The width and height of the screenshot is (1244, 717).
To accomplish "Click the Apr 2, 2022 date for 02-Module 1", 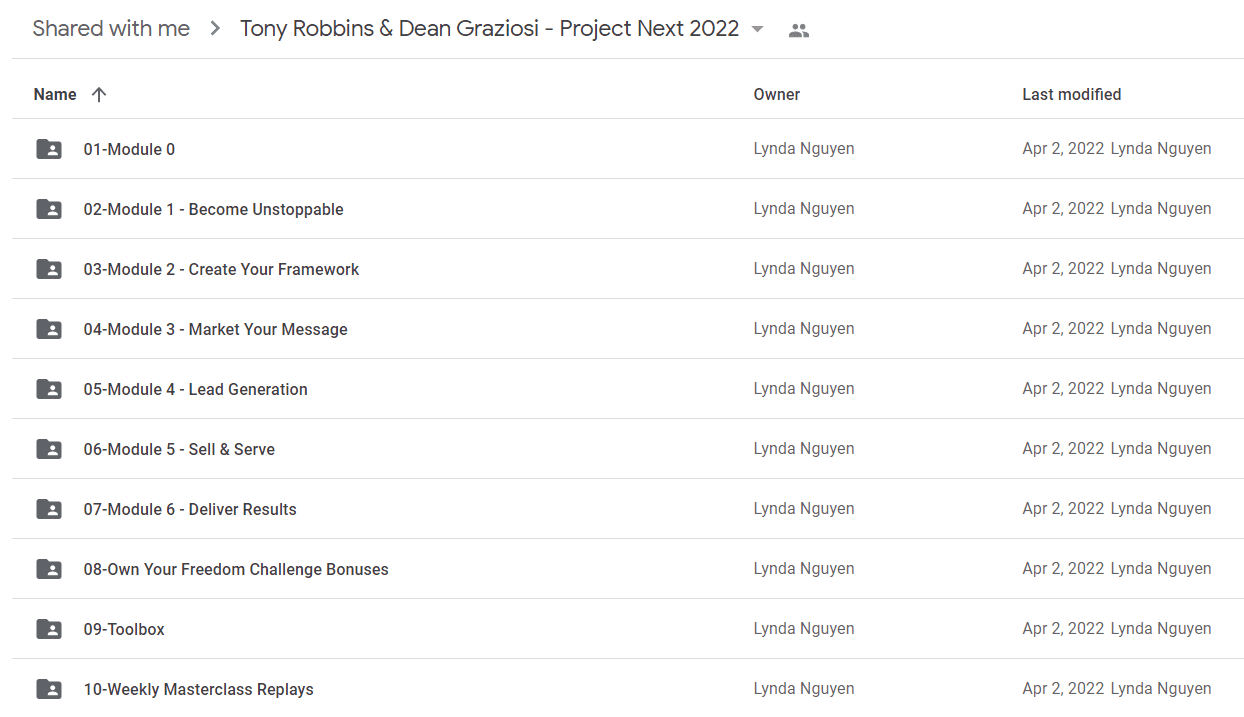I will [x=1063, y=209].
